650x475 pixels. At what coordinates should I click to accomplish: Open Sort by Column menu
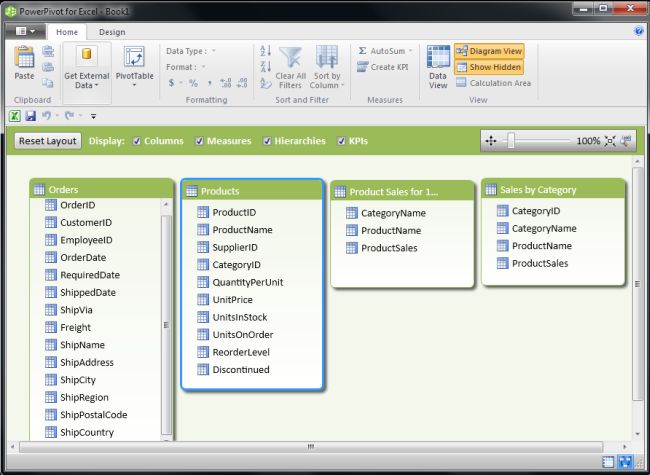[327, 67]
